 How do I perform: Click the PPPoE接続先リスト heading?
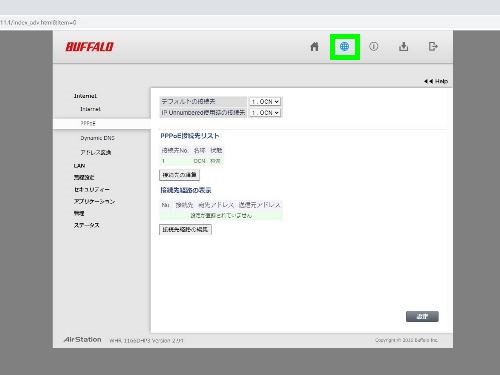(190, 136)
